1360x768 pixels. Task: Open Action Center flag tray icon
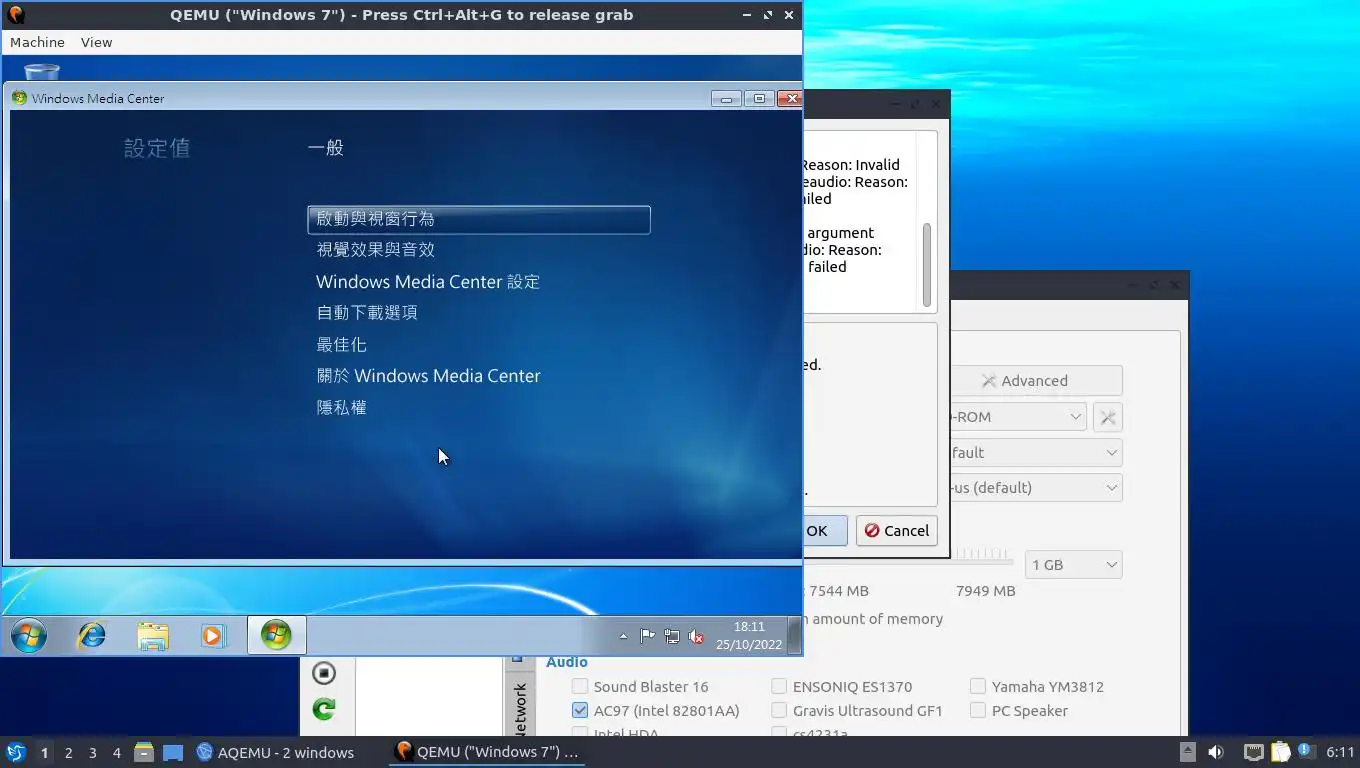click(647, 636)
